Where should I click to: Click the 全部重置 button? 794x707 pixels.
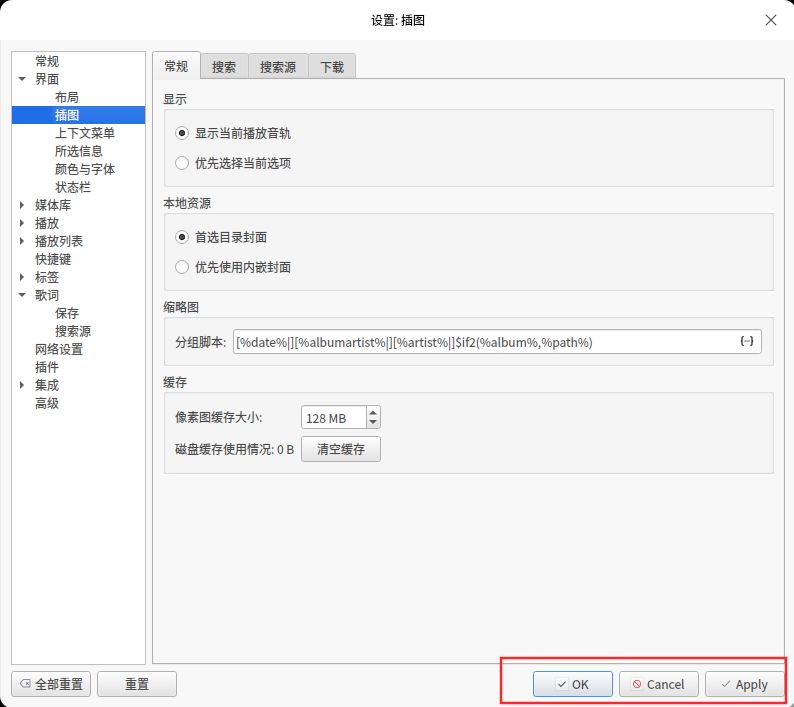pyautogui.click(x=51, y=684)
